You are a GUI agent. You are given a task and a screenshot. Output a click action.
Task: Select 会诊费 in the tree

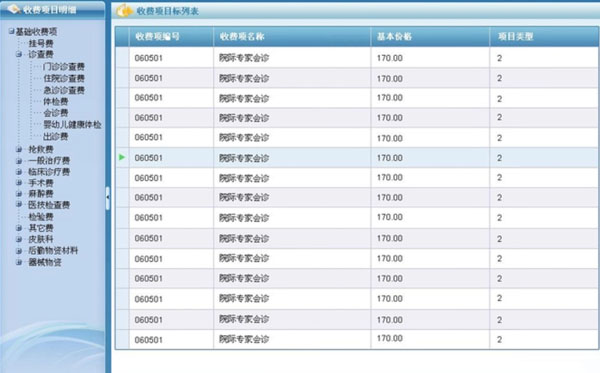55,113
